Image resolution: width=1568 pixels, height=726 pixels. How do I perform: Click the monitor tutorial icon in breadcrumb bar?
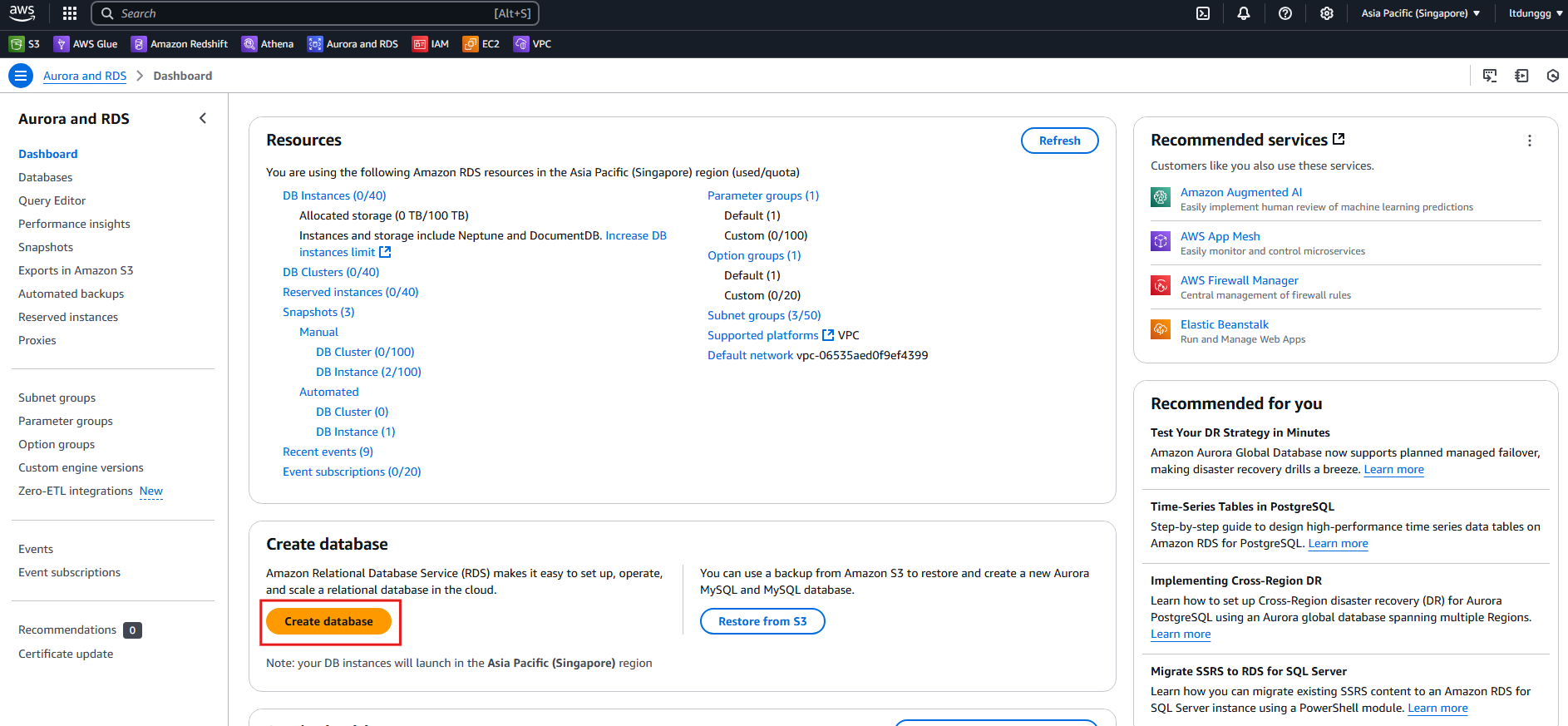[x=1490, y=76]
